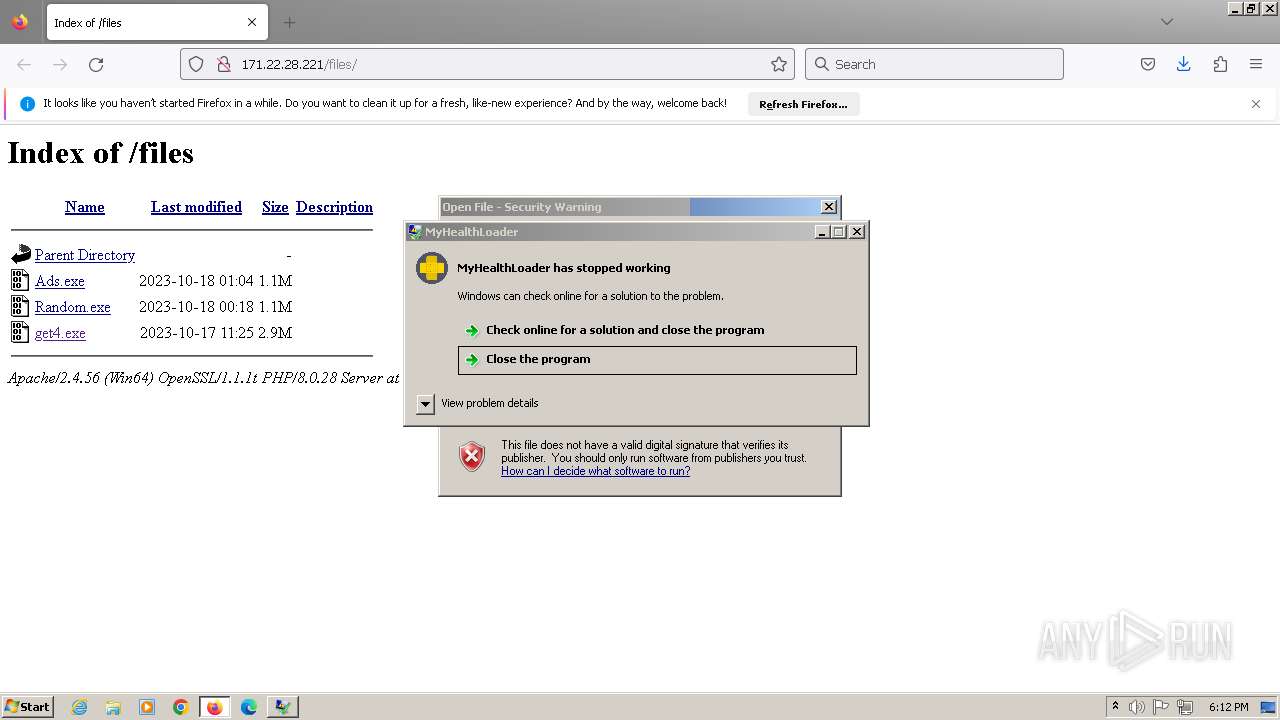Open the Parent Directory link
This screenshot has width=1280, height=720.
[x=85, y=255]
